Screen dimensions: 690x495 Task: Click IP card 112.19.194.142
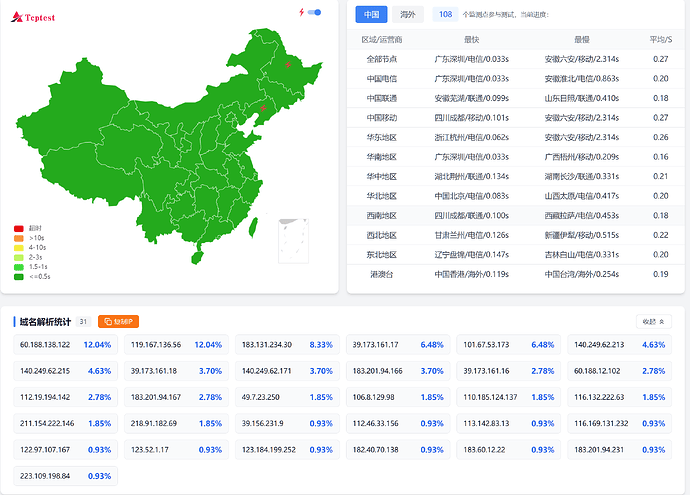click(x=66, y=397)
